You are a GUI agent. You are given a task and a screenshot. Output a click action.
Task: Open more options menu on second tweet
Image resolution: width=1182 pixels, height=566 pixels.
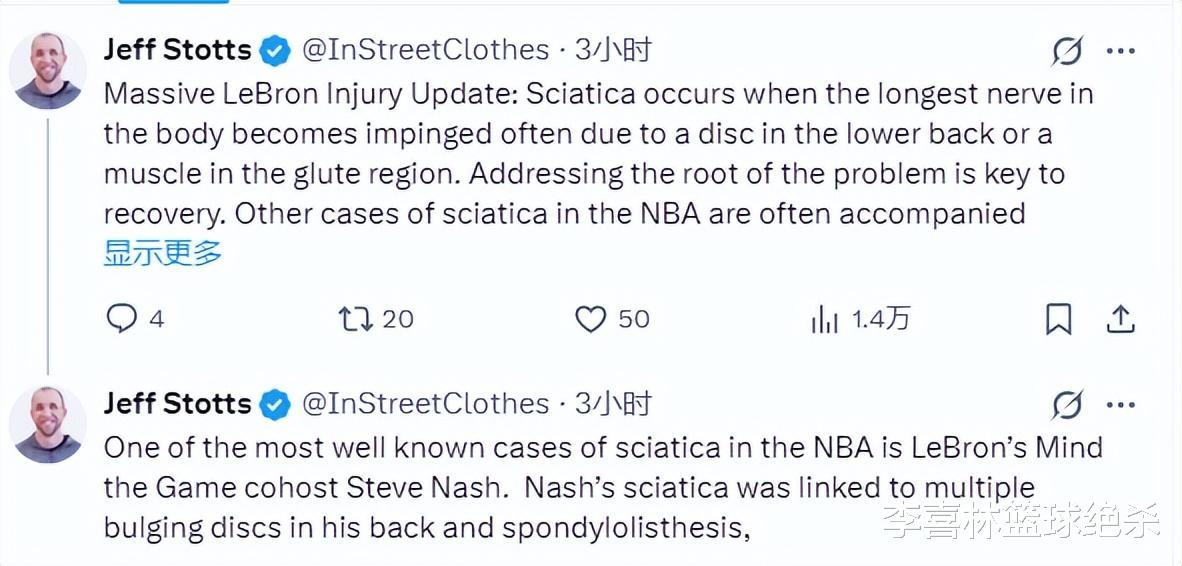[x=1122, y=404]
